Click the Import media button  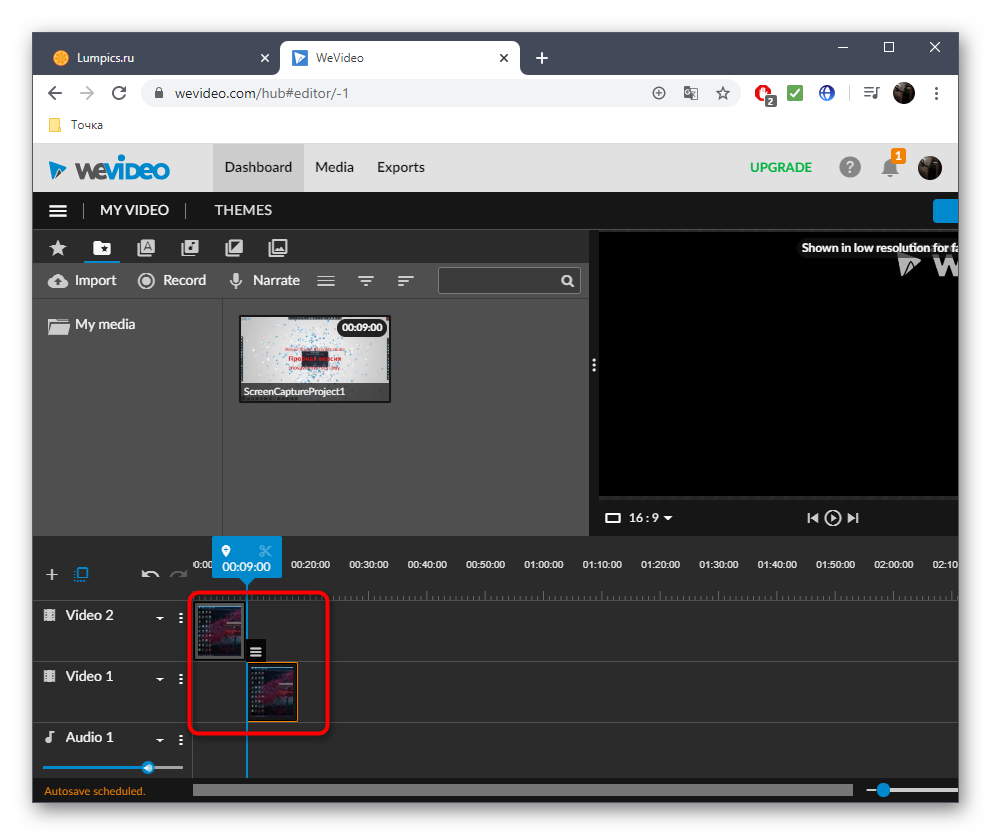[x=82, y=281]
